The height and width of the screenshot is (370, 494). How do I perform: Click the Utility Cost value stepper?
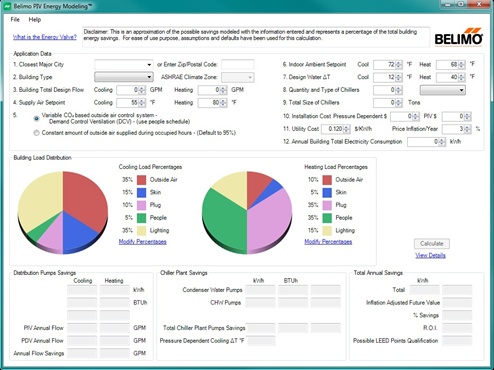pos(347,129)
